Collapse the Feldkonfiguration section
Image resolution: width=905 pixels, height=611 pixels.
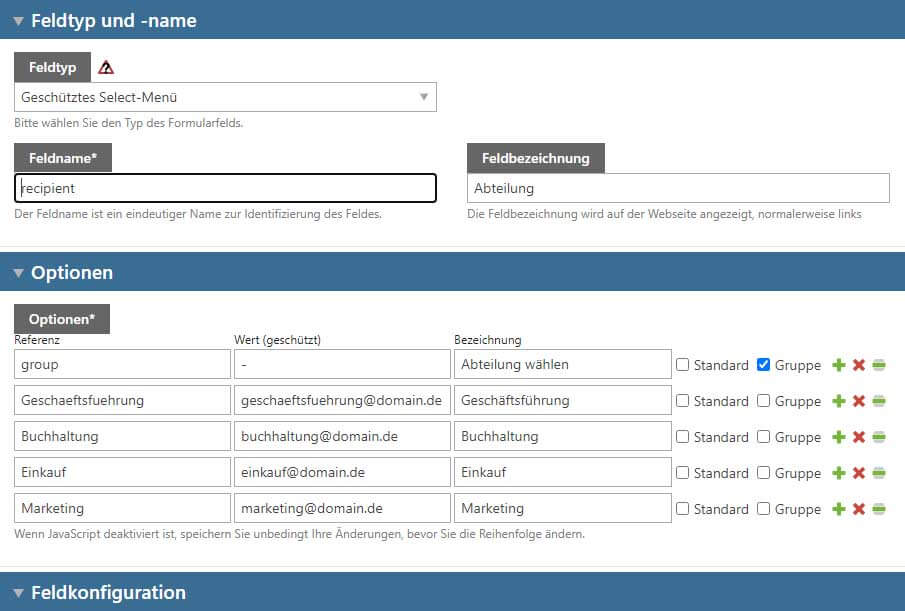click(x=18, y=593)
